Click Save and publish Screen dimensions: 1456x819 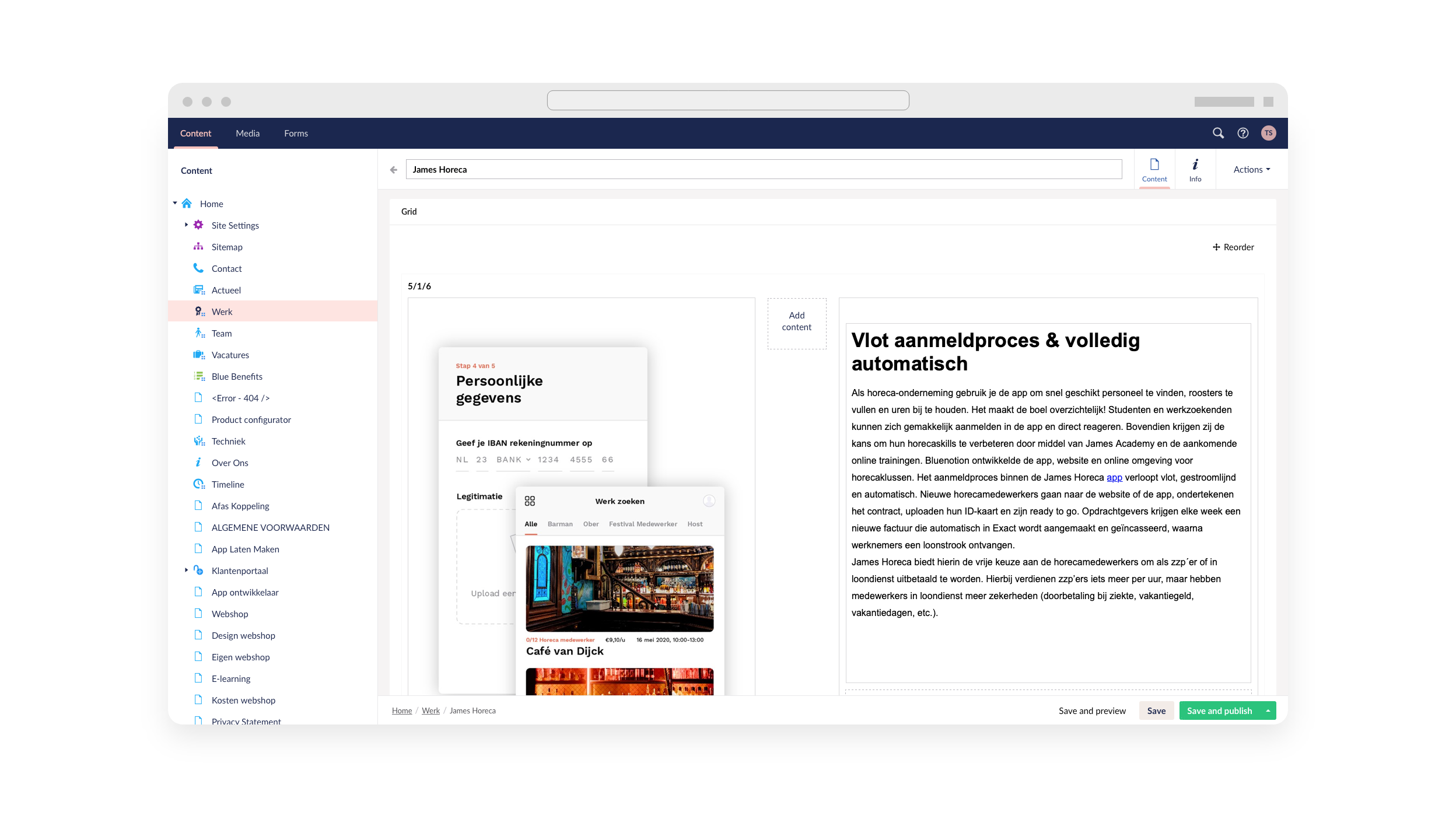coord(1219,710)
